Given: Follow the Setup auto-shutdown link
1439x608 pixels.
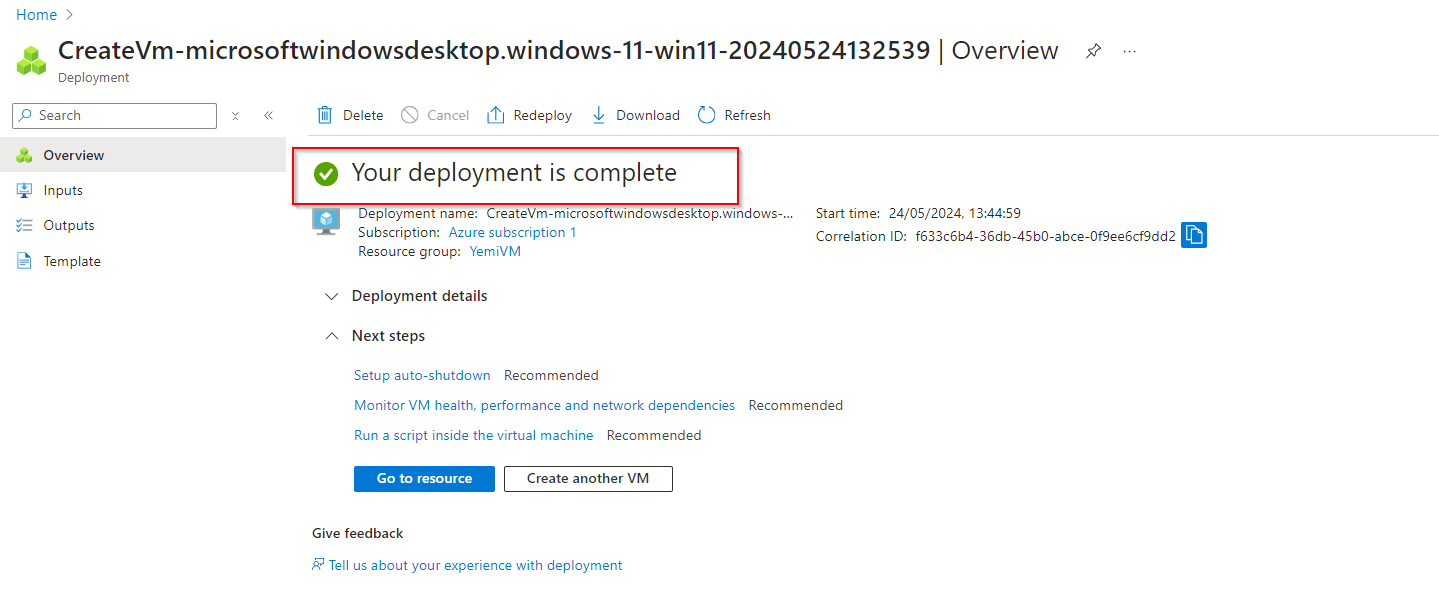Looking at the screenshot, I should tap(422, 375).
